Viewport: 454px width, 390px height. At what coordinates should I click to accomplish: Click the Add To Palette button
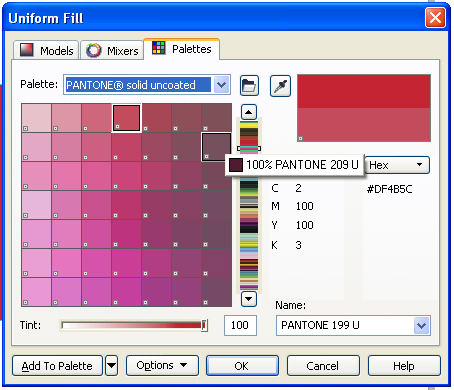coord(57,366)
